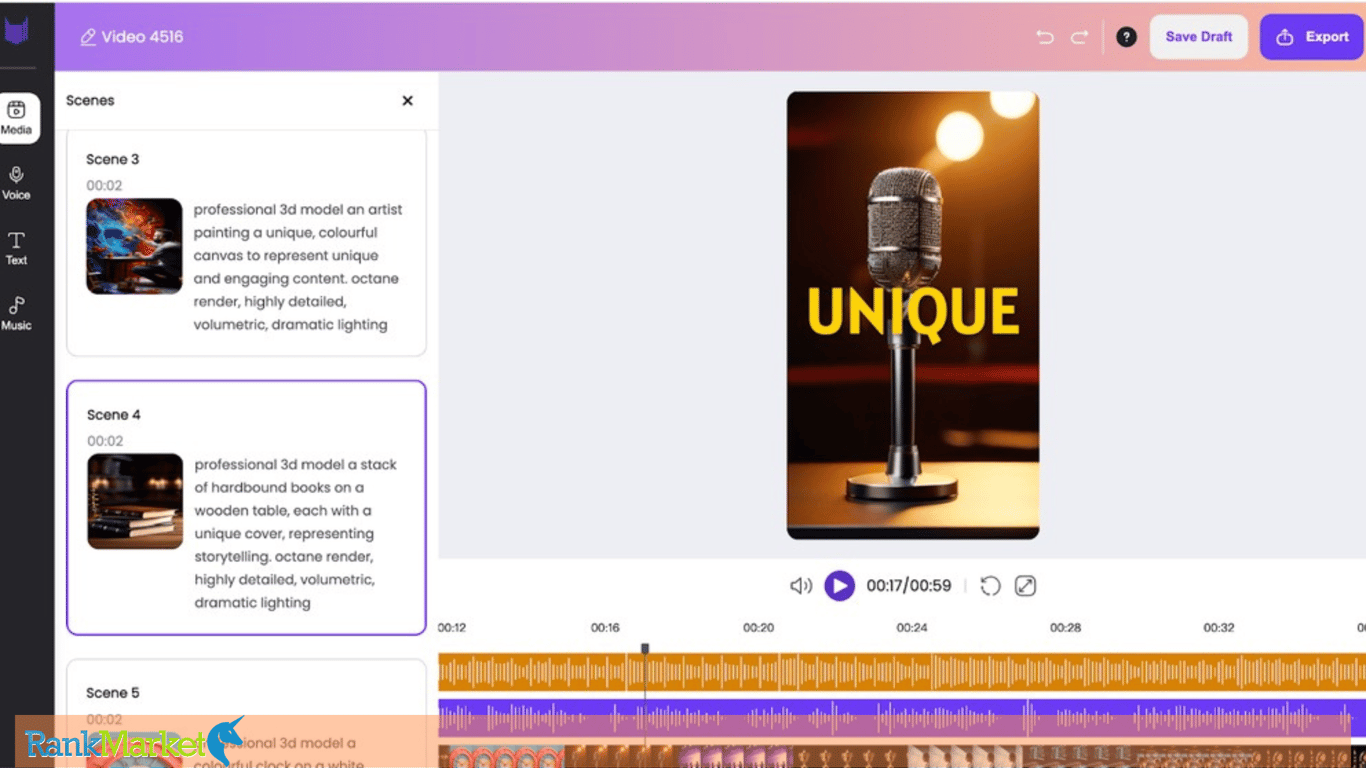Click the pencil icon beside Video 4516

(x=88, y=37)
